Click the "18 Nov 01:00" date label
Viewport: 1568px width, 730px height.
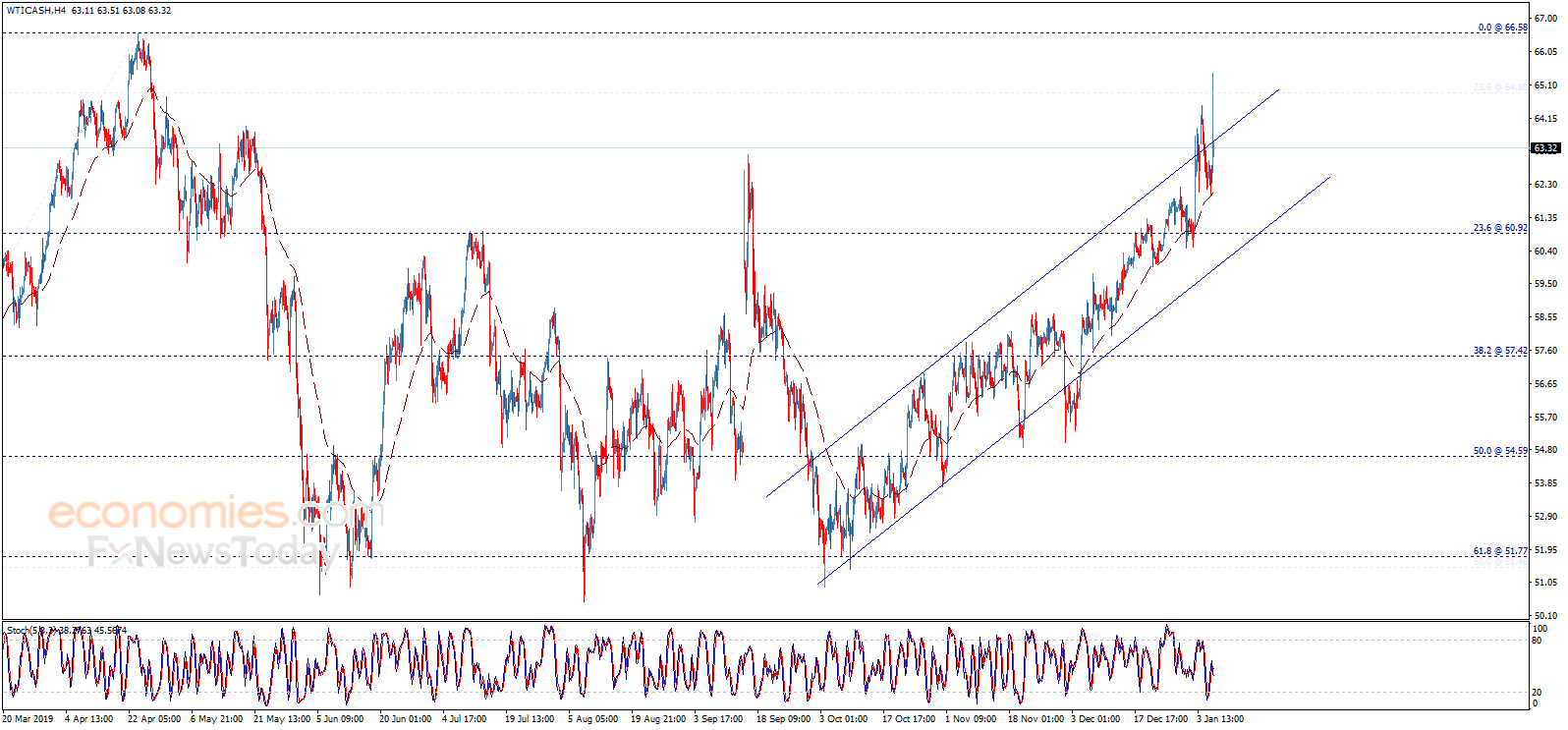(x=1036, y=719)
